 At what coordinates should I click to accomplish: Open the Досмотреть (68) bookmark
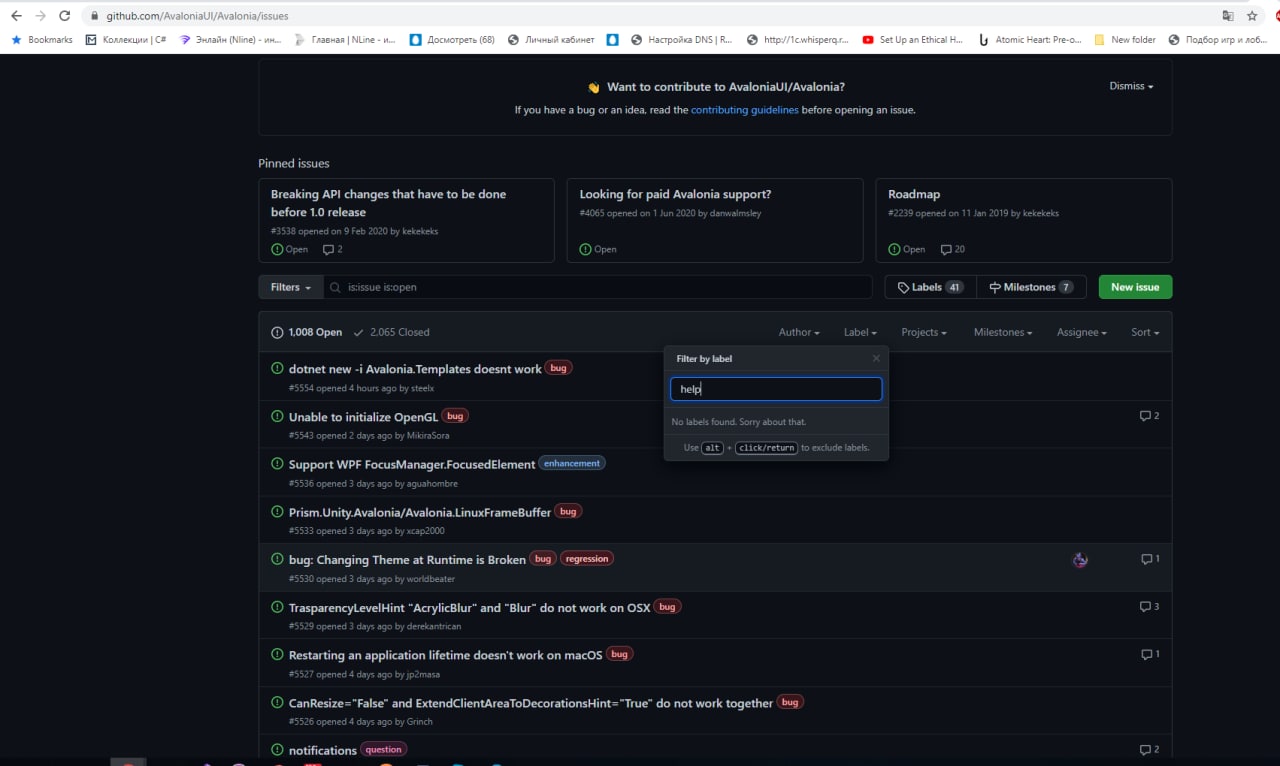tap(452, 40)
